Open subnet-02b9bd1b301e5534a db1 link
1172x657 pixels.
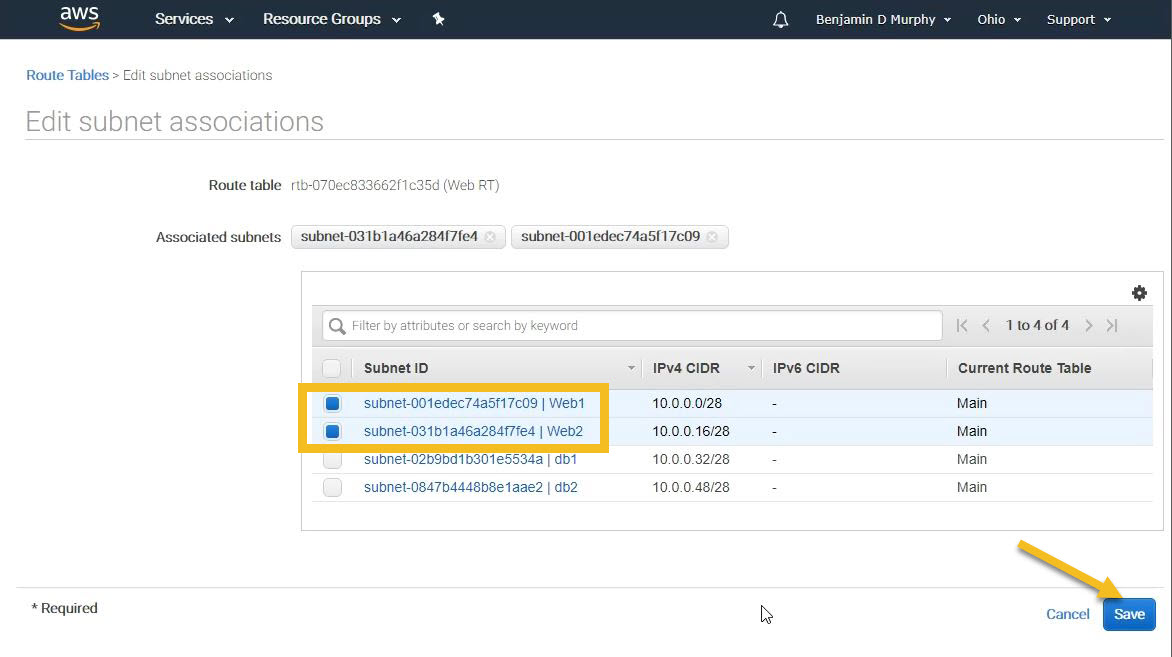click(470, 460)
